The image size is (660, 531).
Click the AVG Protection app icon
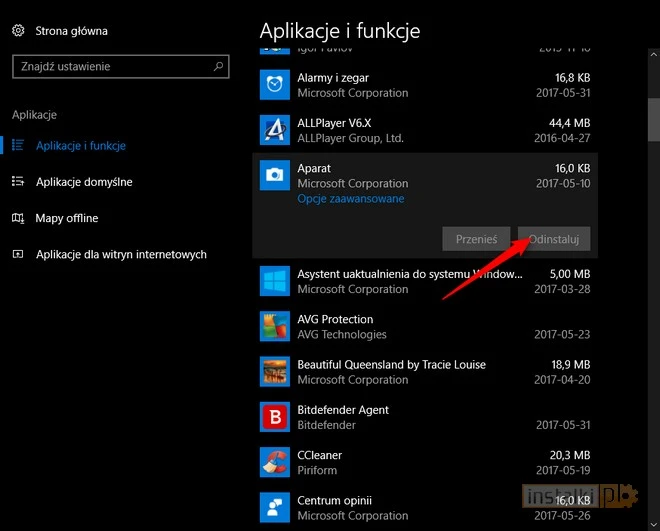pos(274,326)
